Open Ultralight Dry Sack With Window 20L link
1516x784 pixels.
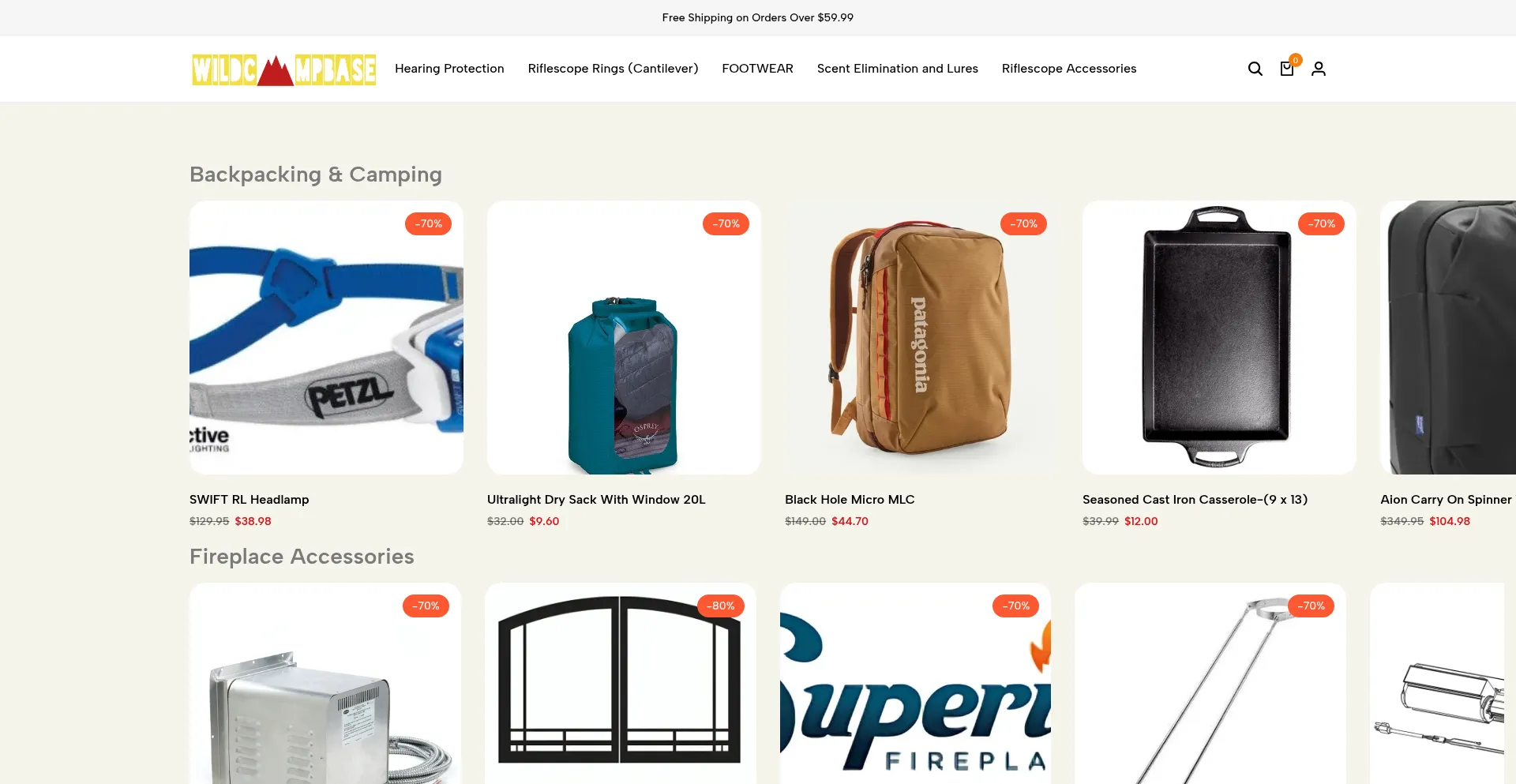coord(596,500)
